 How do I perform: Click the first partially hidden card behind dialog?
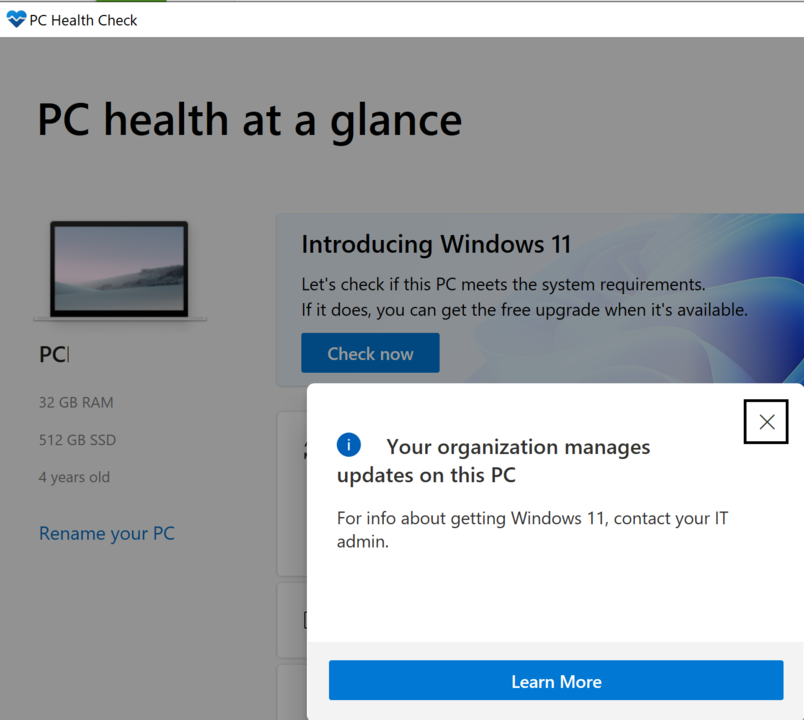click(x=292, y=493)
